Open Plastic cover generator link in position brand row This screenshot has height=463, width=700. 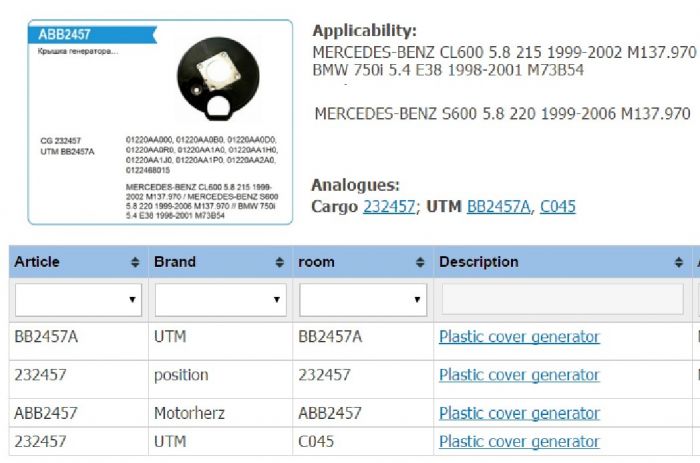click(519, 375)
